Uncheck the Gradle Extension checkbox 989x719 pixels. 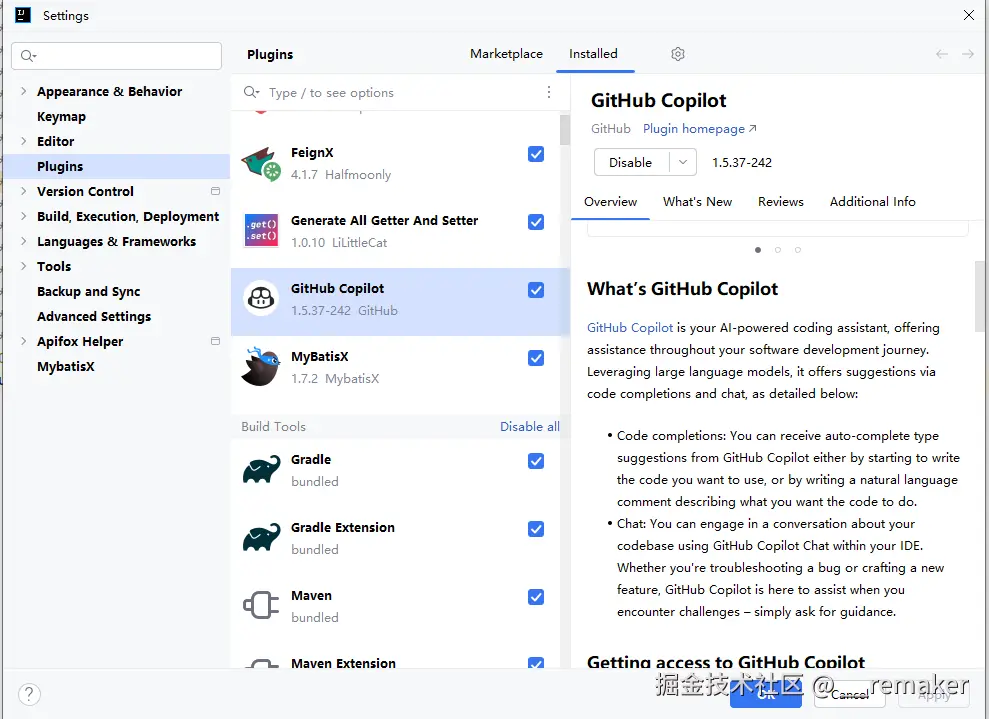(x=536, y=529)
